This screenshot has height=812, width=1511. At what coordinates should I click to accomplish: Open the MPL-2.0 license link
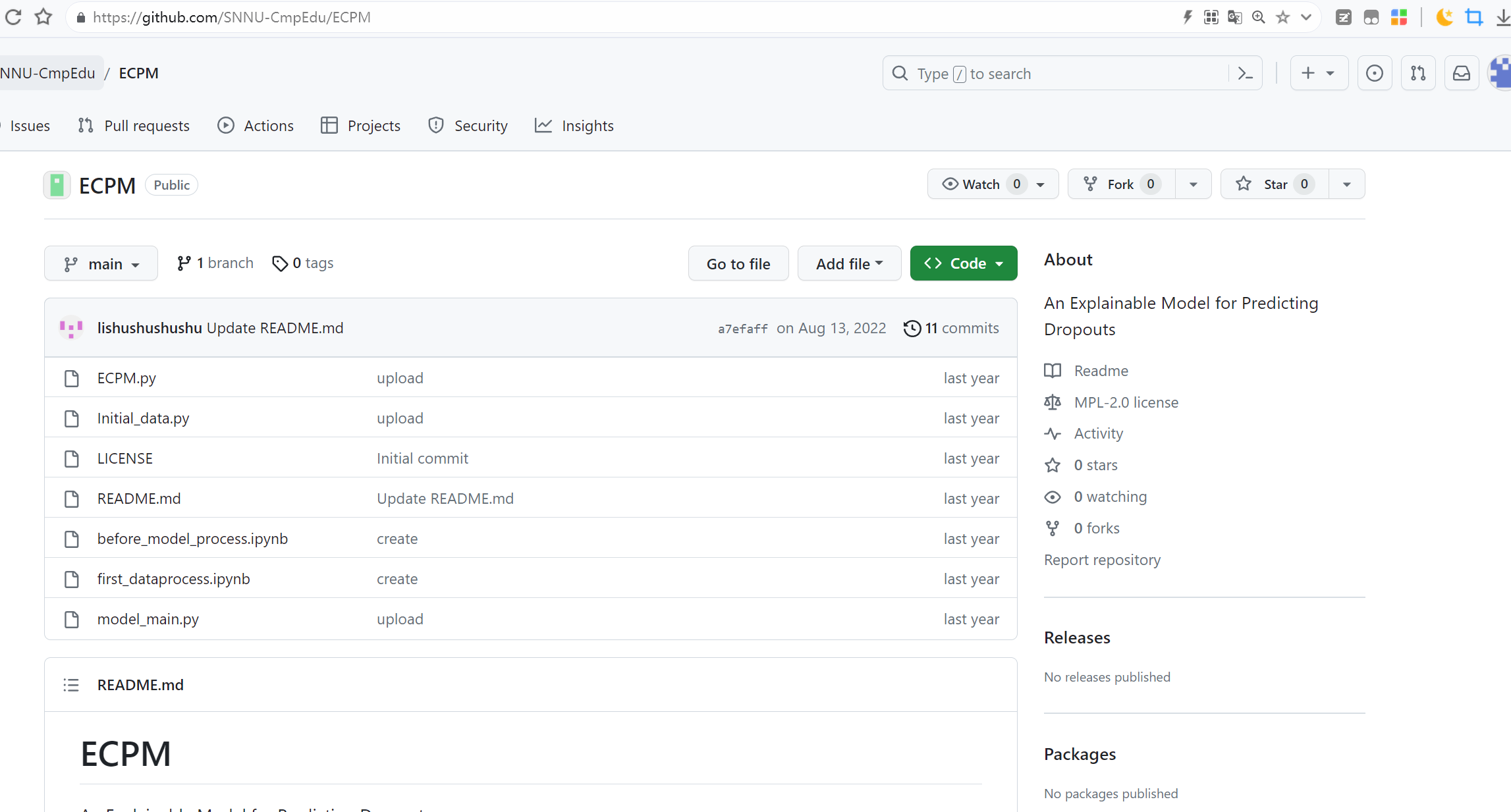tap(1126, 402)
